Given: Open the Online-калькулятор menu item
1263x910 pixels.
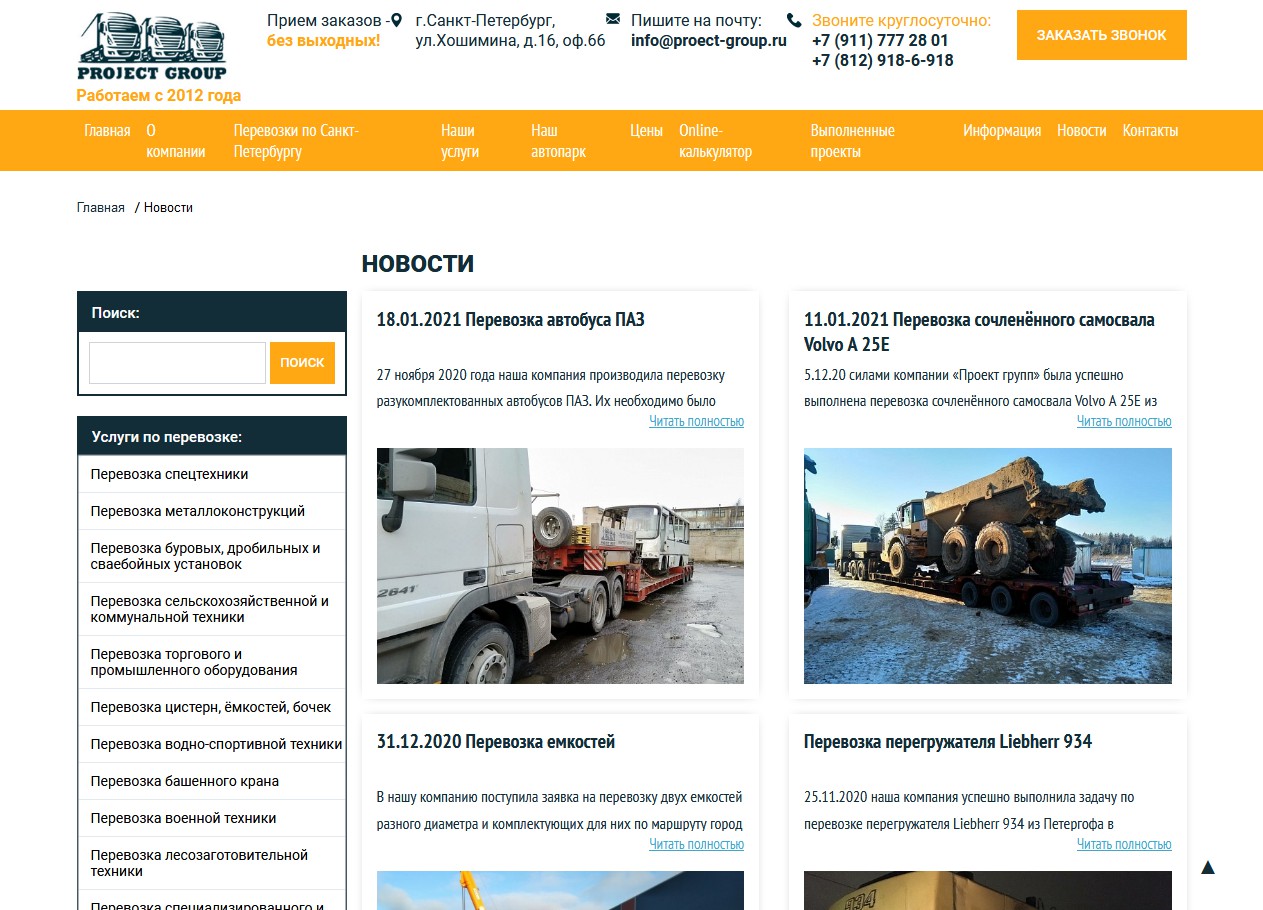Looking at the screenshot, I should [x=715, y=141].
